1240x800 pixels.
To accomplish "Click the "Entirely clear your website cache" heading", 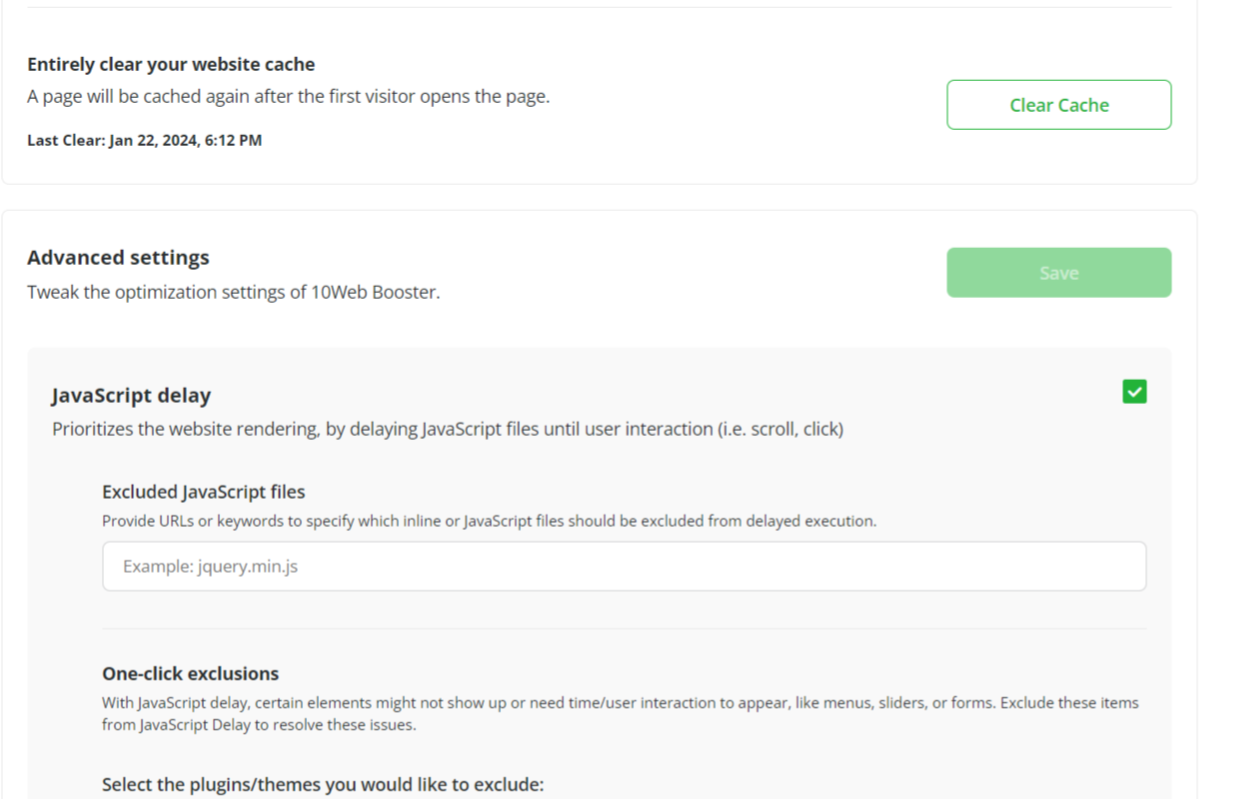I will (x=171, y=64).
